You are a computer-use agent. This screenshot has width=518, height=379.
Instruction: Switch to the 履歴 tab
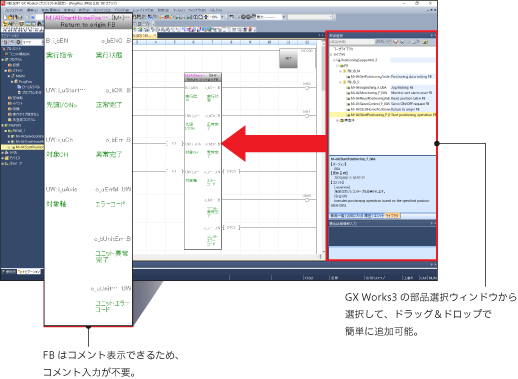click(x=368, y=216)
